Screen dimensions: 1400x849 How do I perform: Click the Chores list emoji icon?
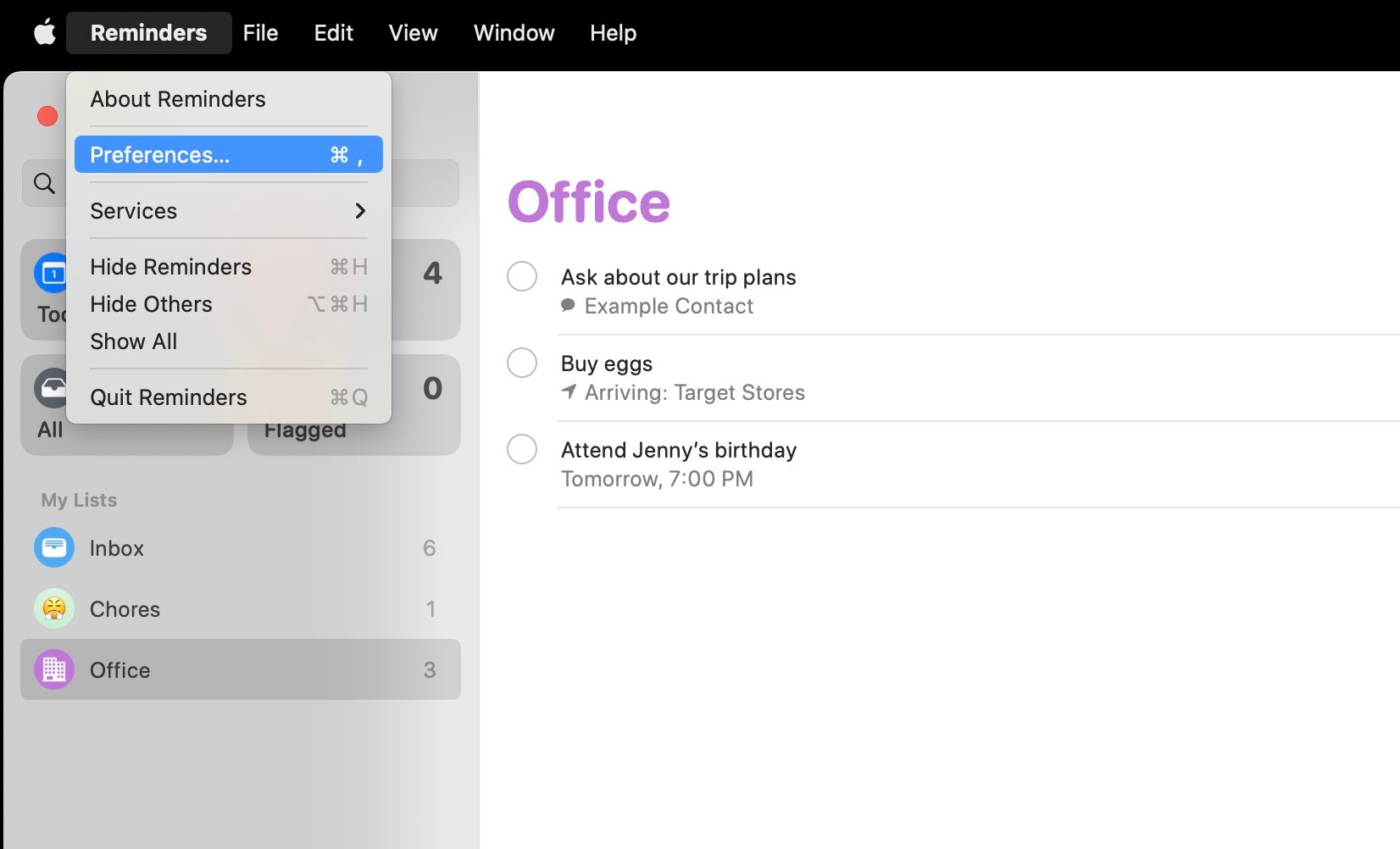pos(53,608)
